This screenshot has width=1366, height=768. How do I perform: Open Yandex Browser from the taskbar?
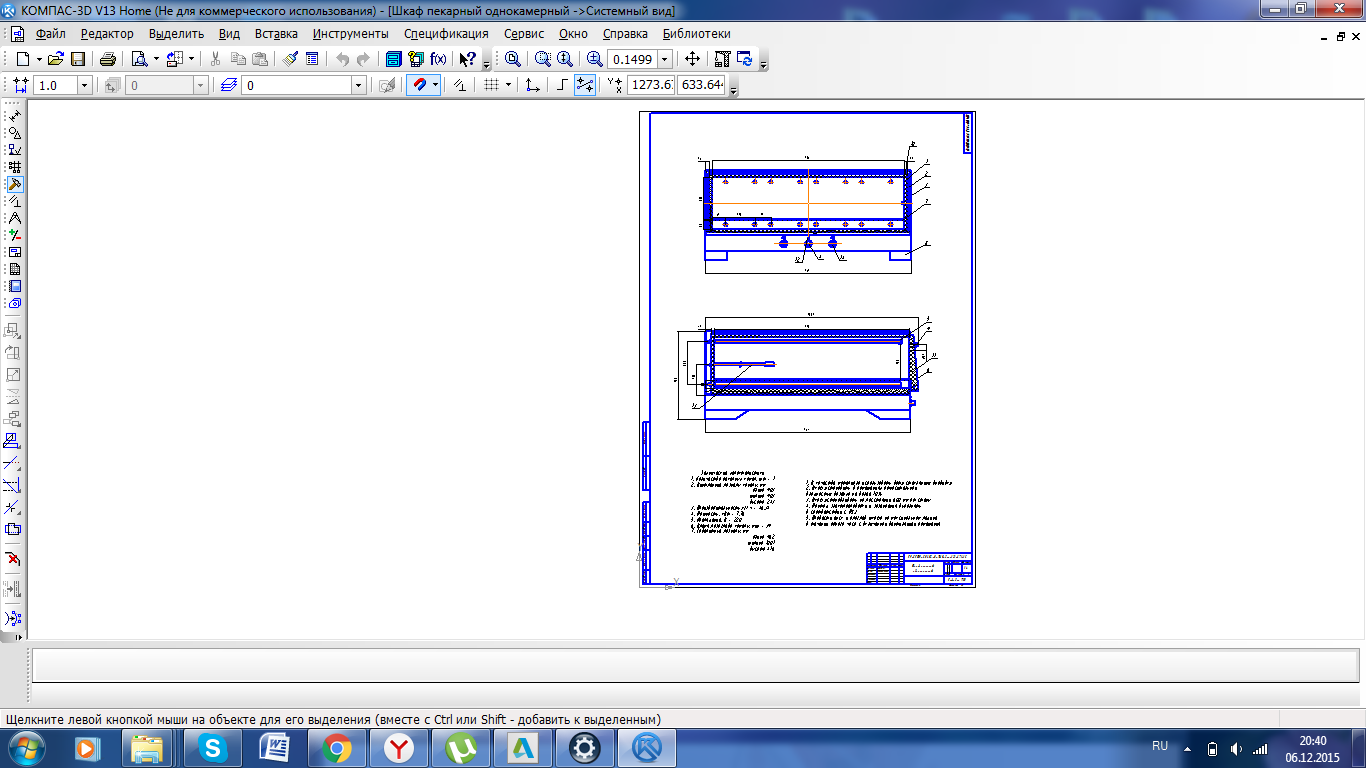tap(399, 747)
